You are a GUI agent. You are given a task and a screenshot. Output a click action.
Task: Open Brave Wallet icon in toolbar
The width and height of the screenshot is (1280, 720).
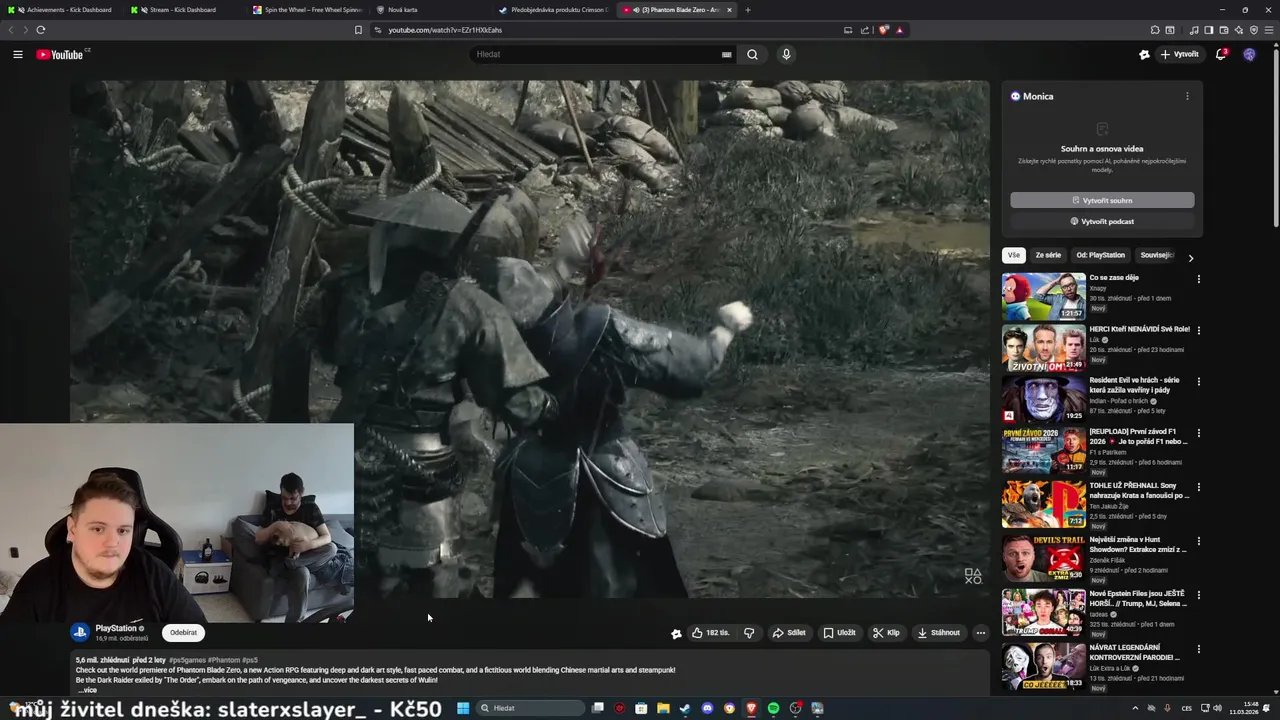pos(1223,30)
